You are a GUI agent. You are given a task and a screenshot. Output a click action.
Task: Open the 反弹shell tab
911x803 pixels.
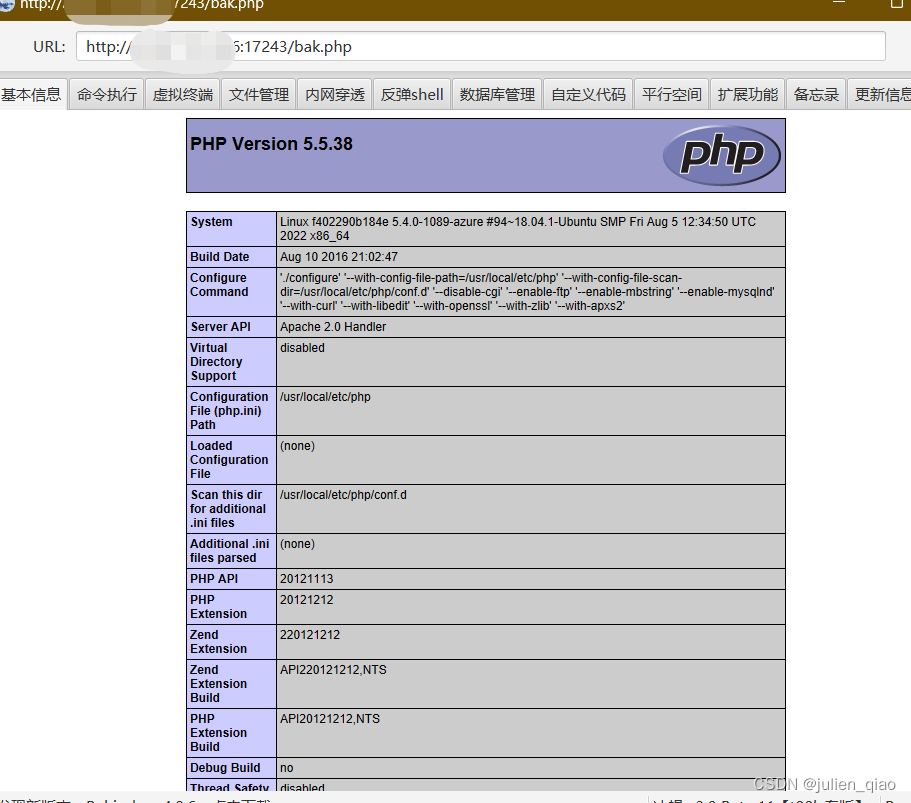tap(412, 94)
